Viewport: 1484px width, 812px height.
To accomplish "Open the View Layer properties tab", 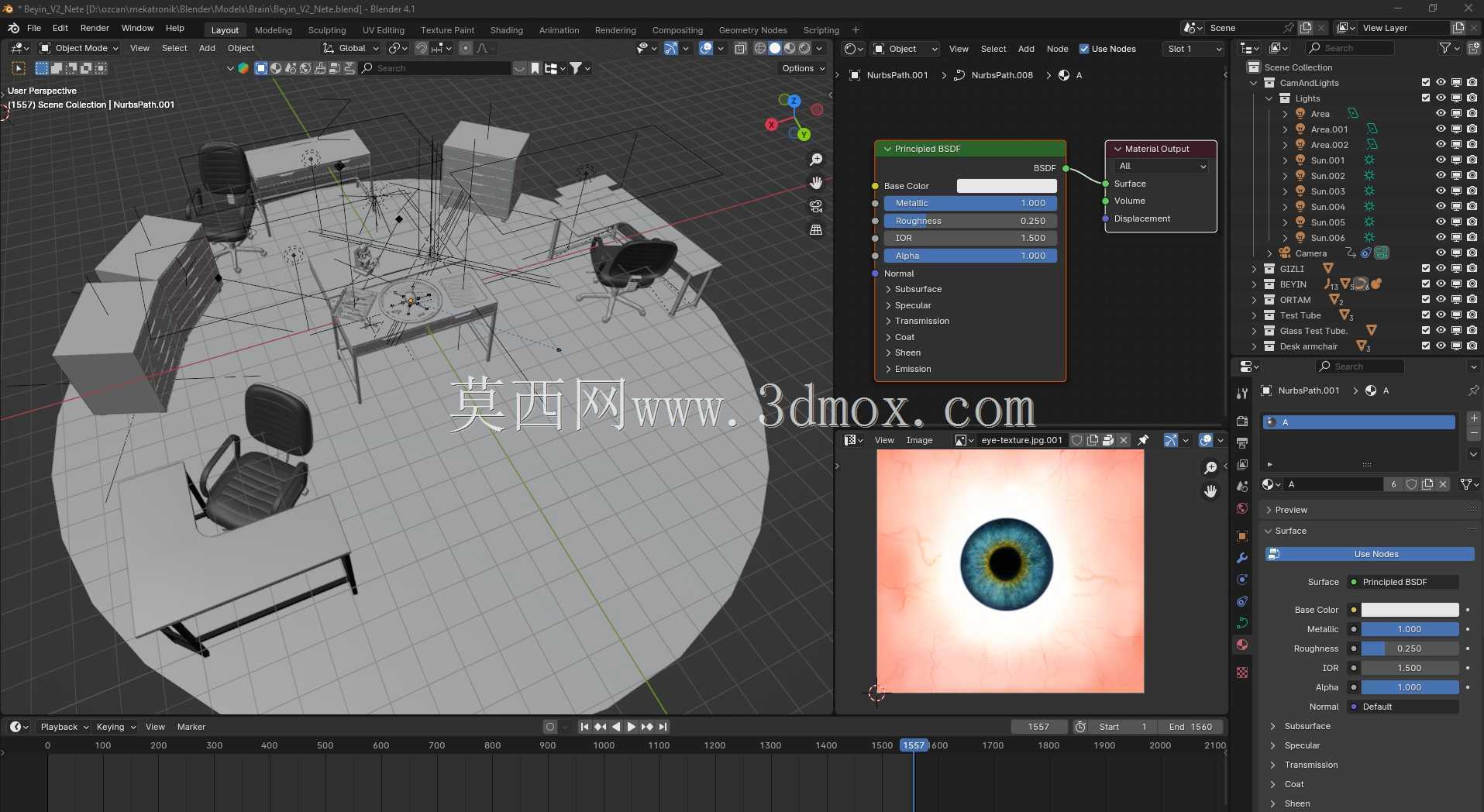I will [x=1242, y=465].
